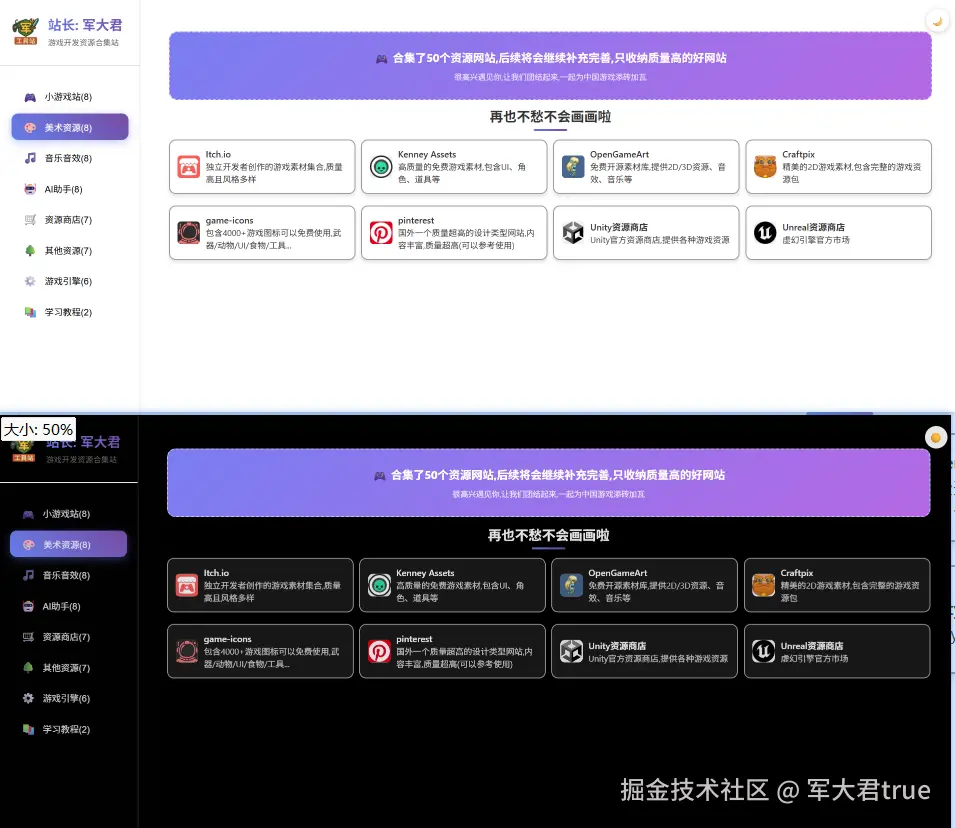Click the OpenGameArt icon in the light-theme card
Viewport: 955px width, 828px height.
coord(573,166)
